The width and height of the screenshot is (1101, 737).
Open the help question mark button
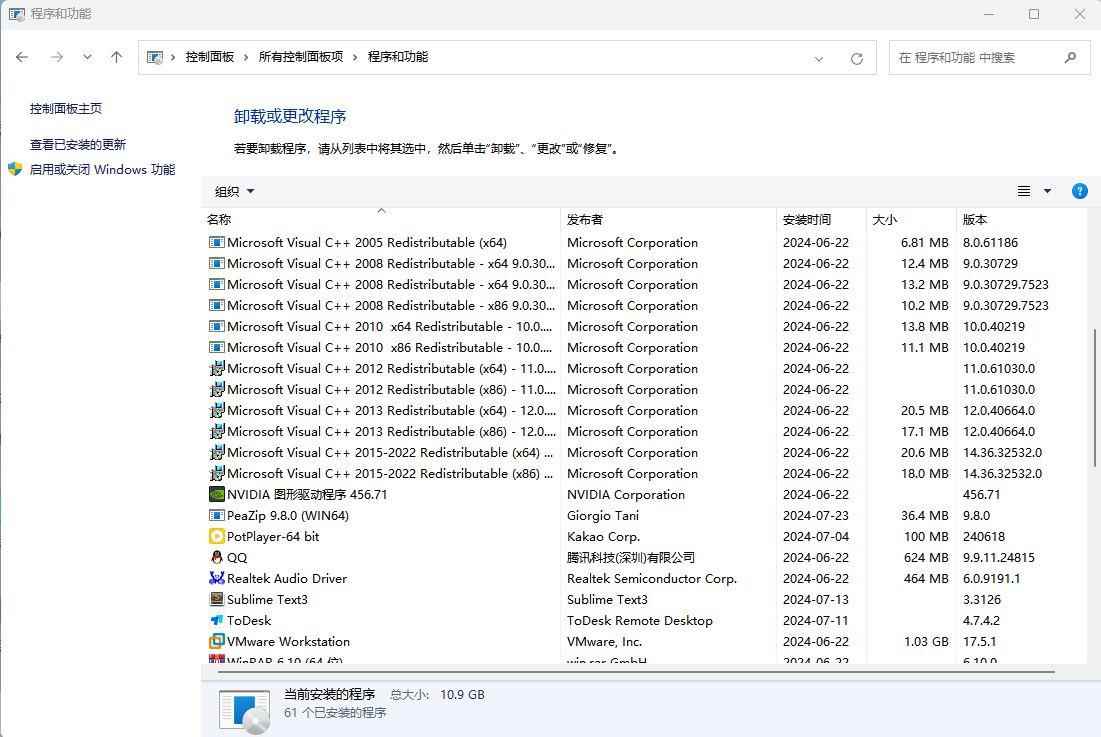click(1080, 191)
